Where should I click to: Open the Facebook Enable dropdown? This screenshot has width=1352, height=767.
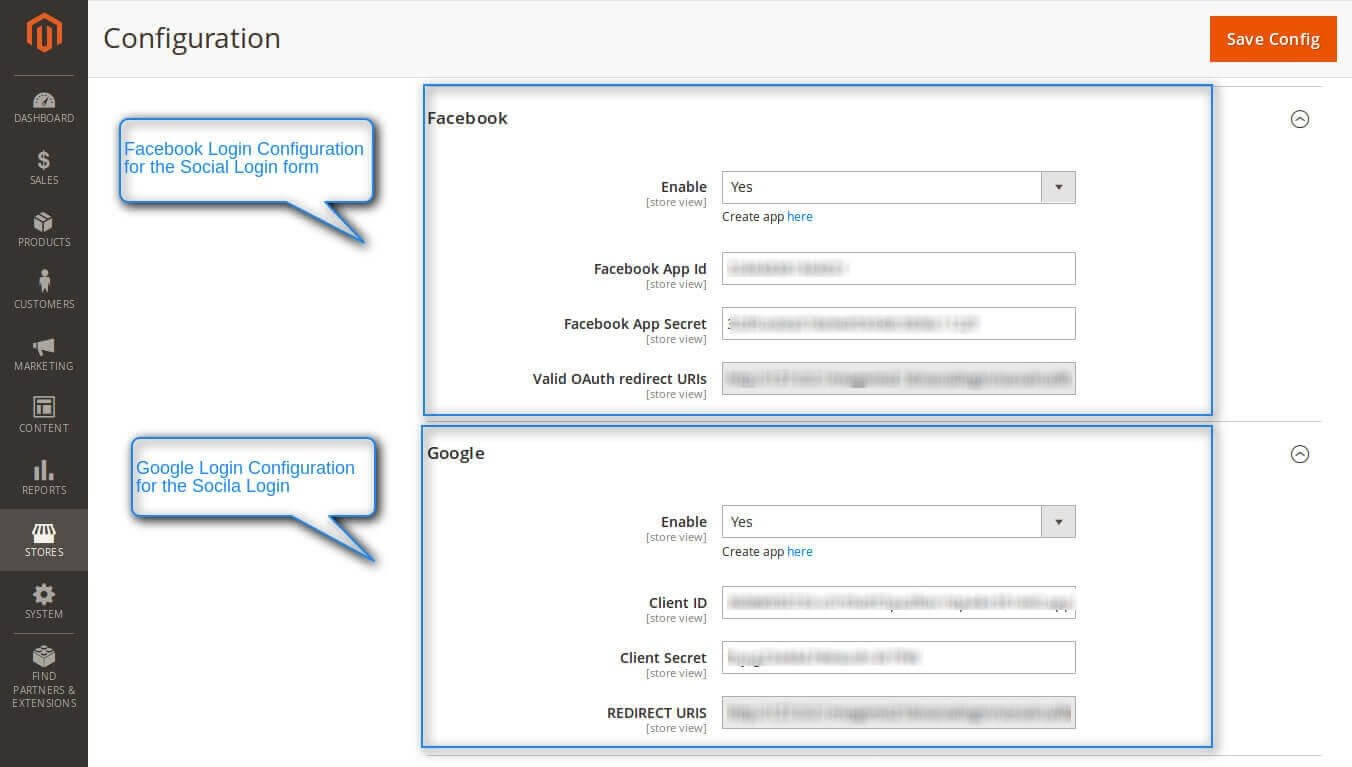point(899,187)
